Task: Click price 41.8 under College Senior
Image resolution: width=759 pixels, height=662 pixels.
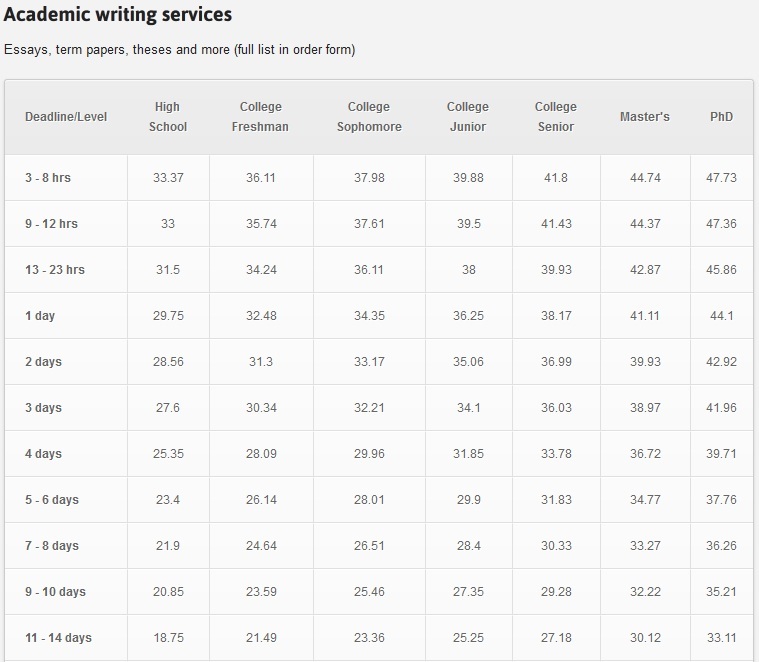Action: [x=556, y=178]
